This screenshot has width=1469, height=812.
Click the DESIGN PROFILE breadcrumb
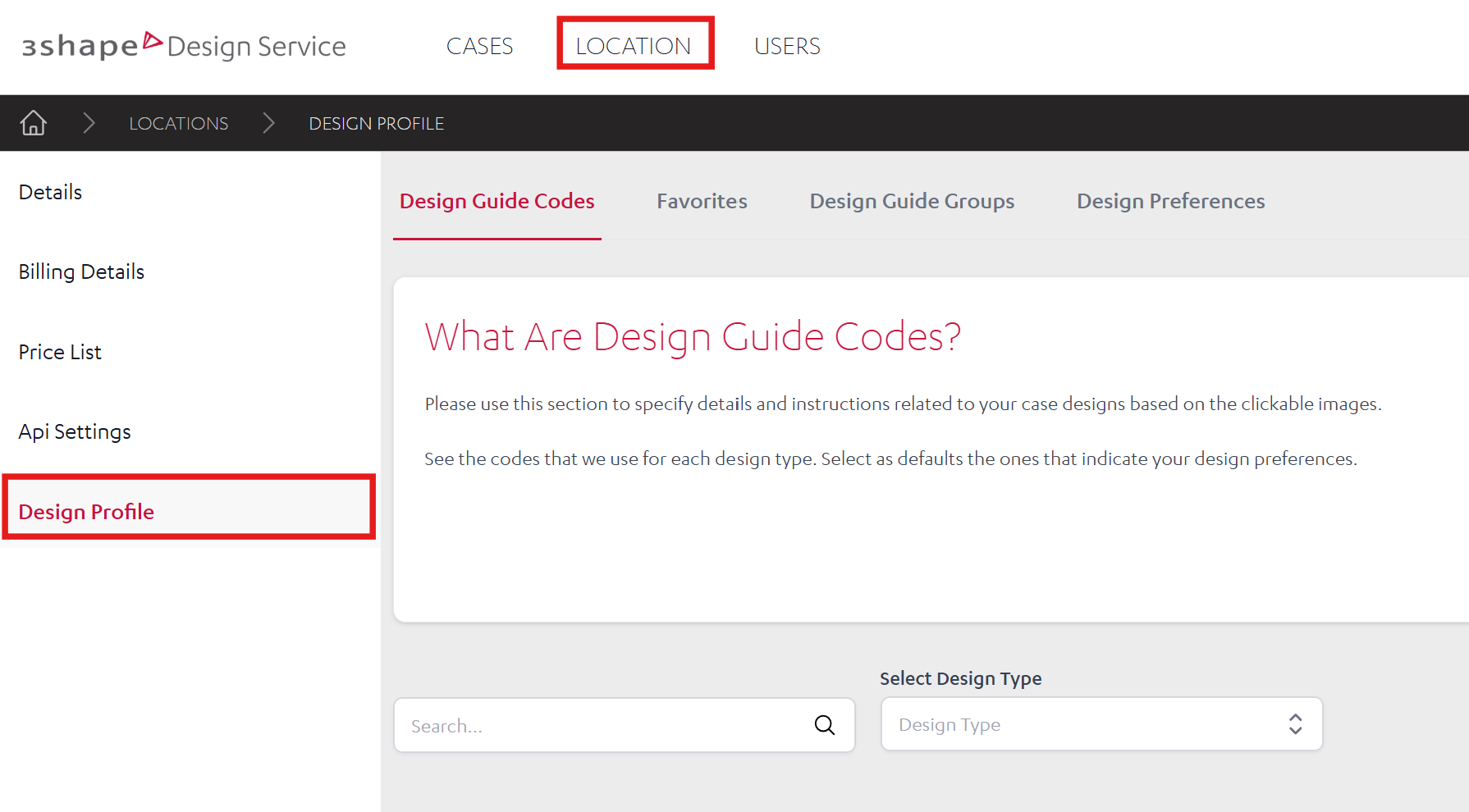[x=377, y=124]
